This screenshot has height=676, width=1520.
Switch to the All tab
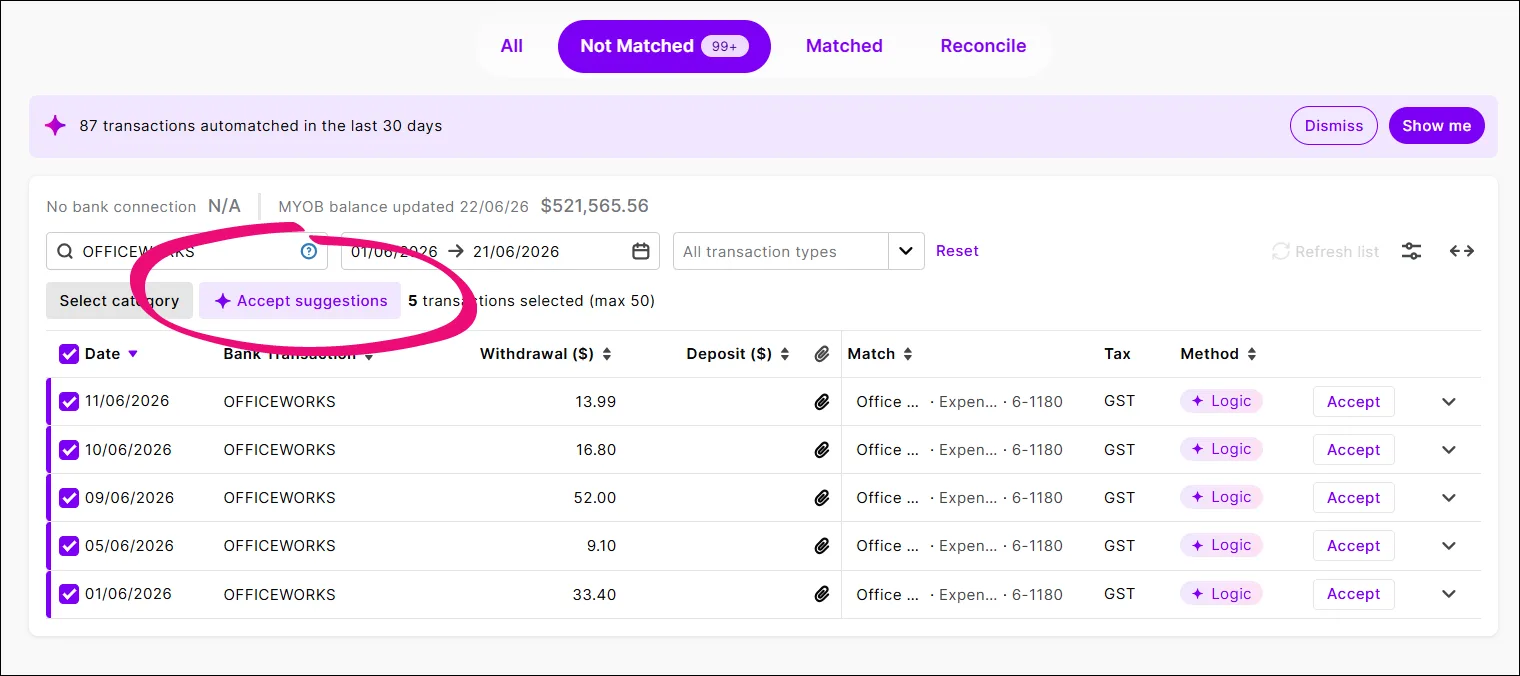[512, 46]
